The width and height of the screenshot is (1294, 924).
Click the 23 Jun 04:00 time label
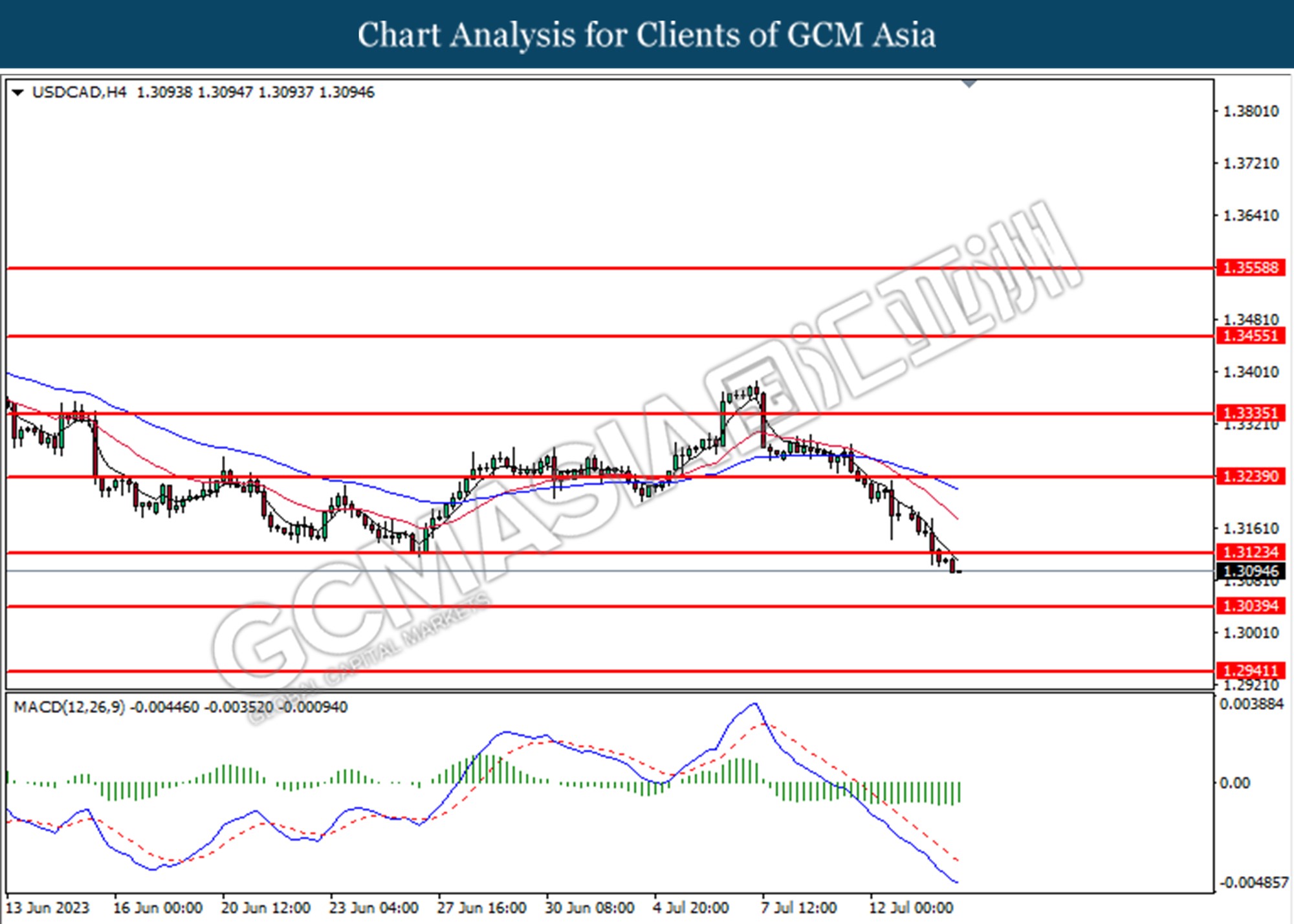[x=373, y=908]
